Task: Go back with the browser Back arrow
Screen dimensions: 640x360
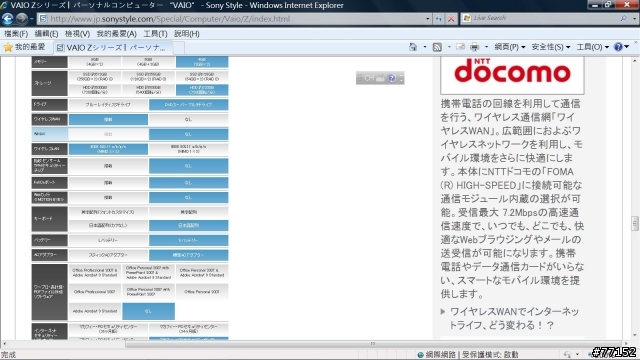Action: pyautogui.click(x=7, y=19)
